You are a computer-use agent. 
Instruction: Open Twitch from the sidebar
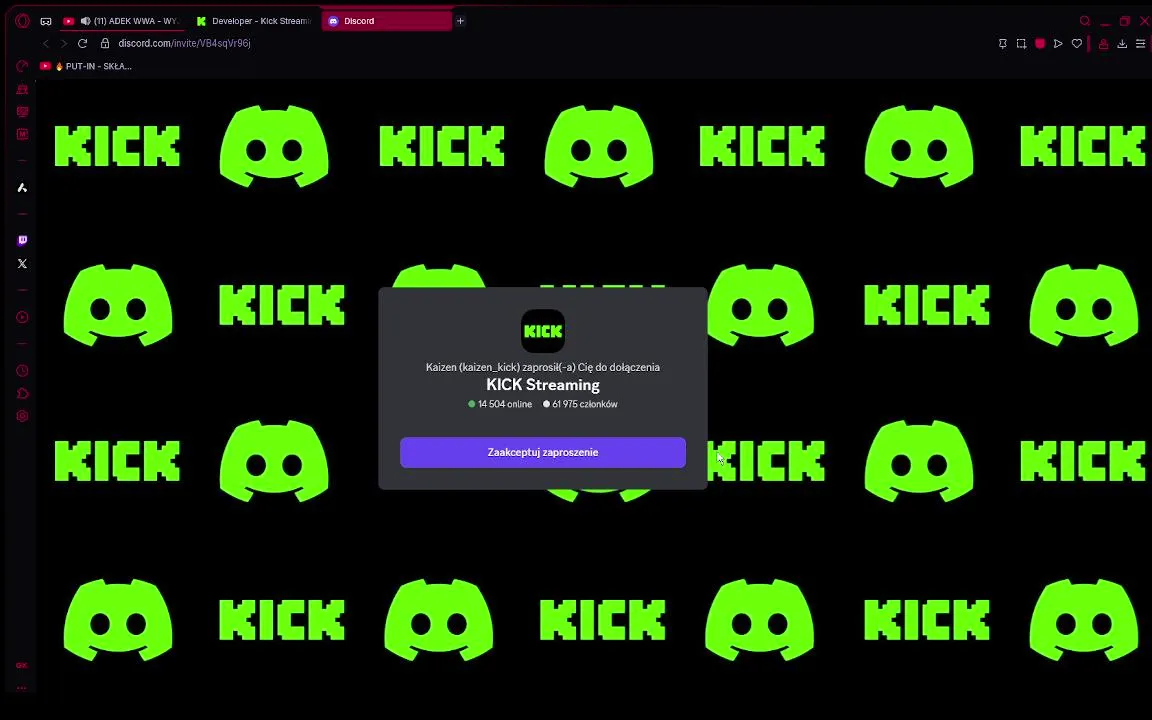tap(22, 240)
